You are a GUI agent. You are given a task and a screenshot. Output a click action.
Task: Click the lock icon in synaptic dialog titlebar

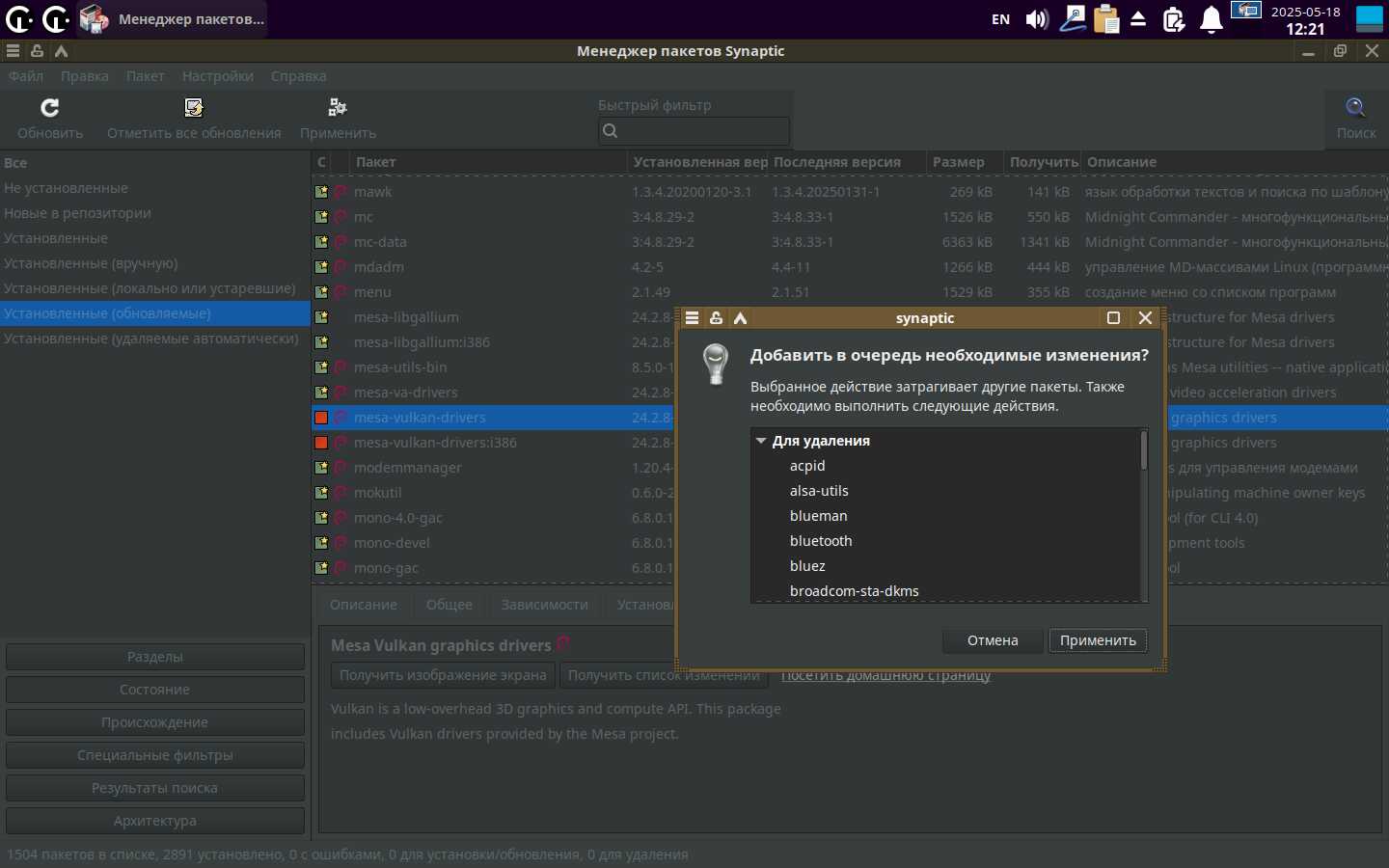coord(716,318)
